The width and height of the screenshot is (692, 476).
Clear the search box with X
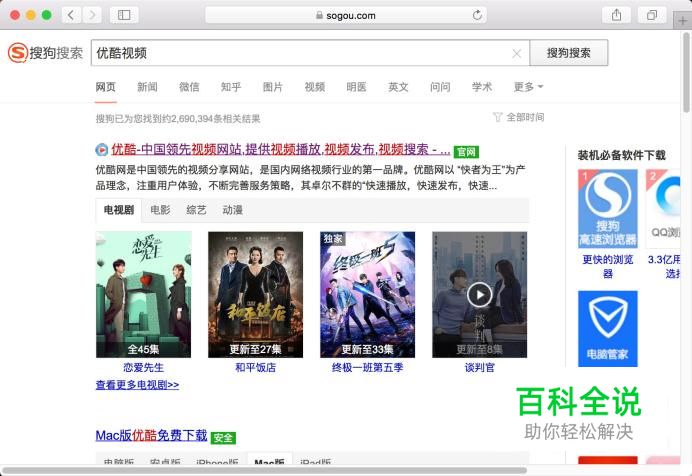tap(516, 53)
